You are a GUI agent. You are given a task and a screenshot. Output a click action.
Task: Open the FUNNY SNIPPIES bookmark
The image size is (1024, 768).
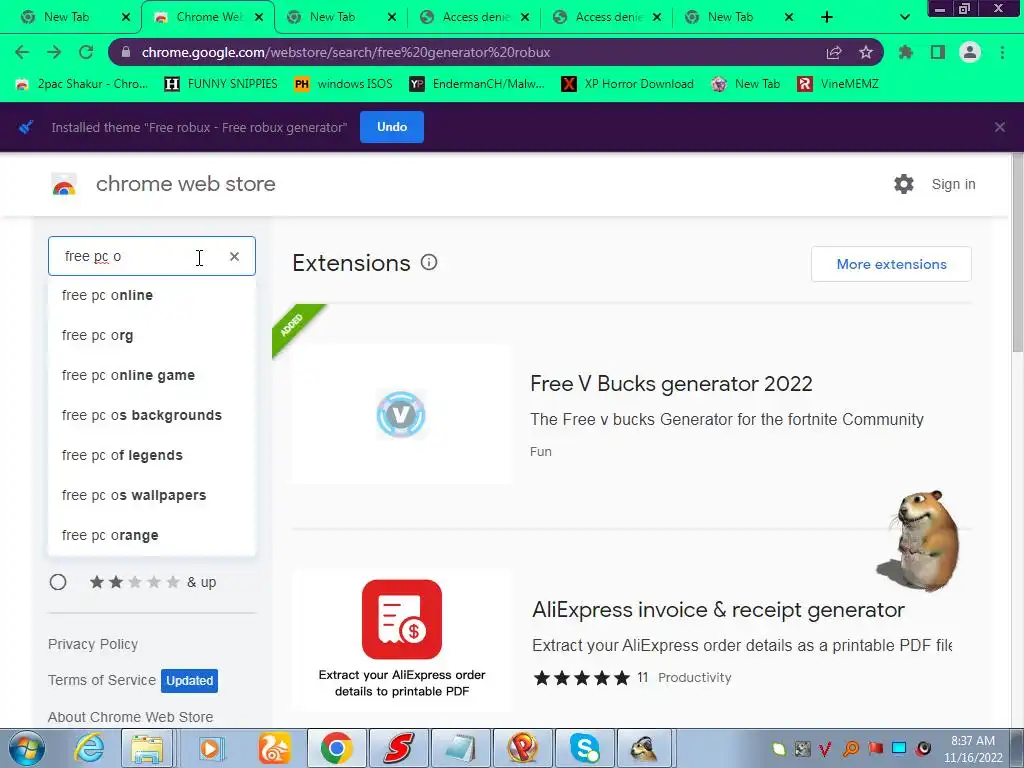click(221, 84)
